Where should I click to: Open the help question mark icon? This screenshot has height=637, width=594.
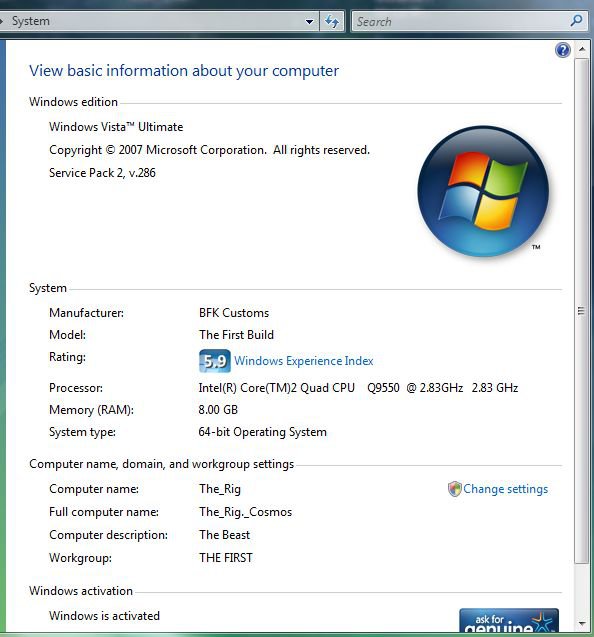click(x=563, y=50)
